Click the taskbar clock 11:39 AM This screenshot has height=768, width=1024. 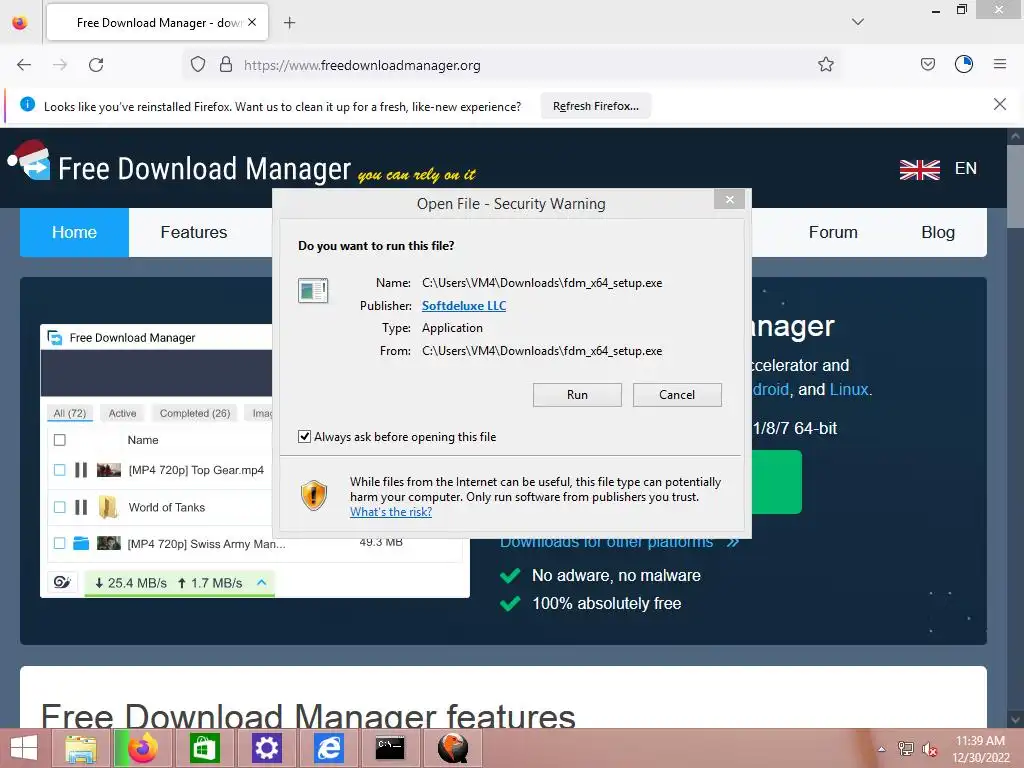980,741
